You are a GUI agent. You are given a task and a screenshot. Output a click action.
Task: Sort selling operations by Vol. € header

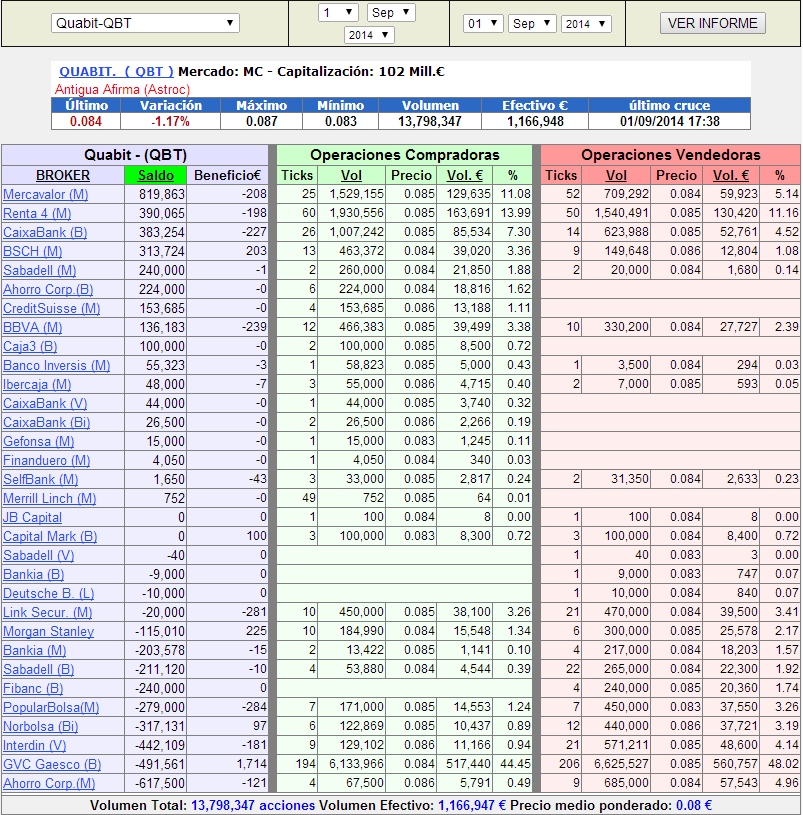[731, 175]
